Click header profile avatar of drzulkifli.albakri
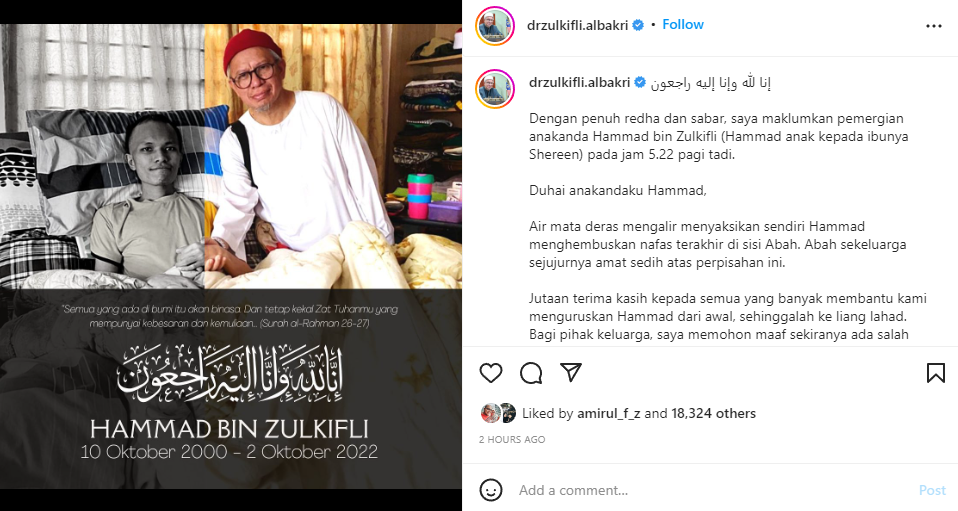958x511 pixels. pos(495,26)
